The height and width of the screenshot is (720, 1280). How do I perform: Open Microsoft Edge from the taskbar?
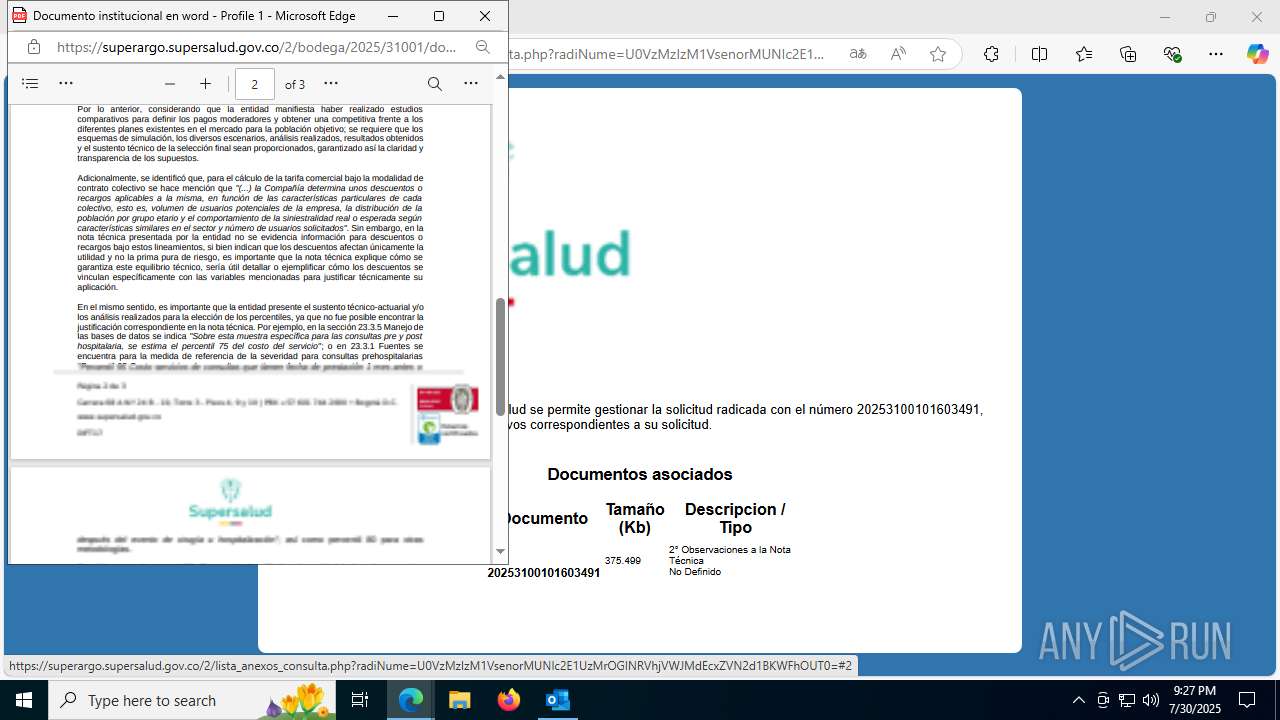click(411, 700)
